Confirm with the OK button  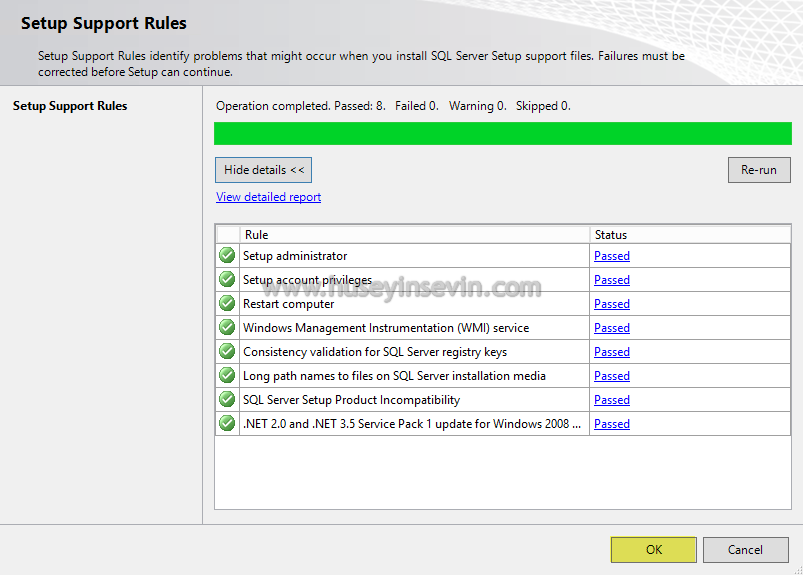pyautogui.click(x=653, y=550)
